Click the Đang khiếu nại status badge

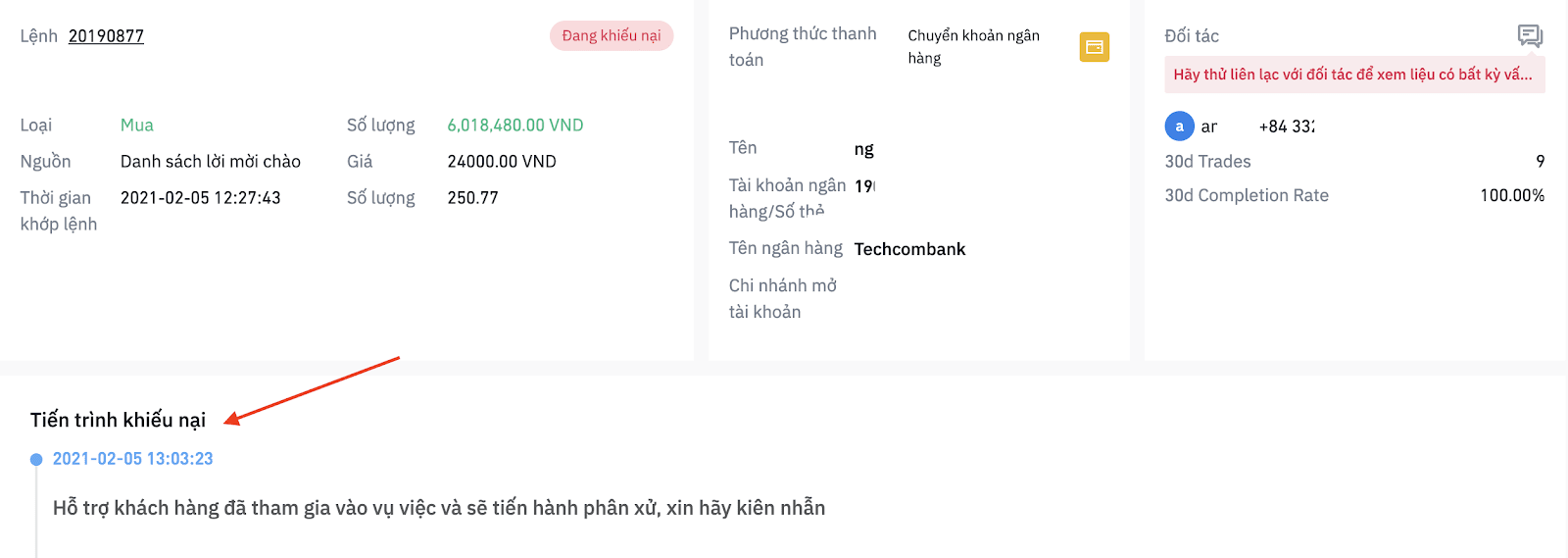pos(612,35)
